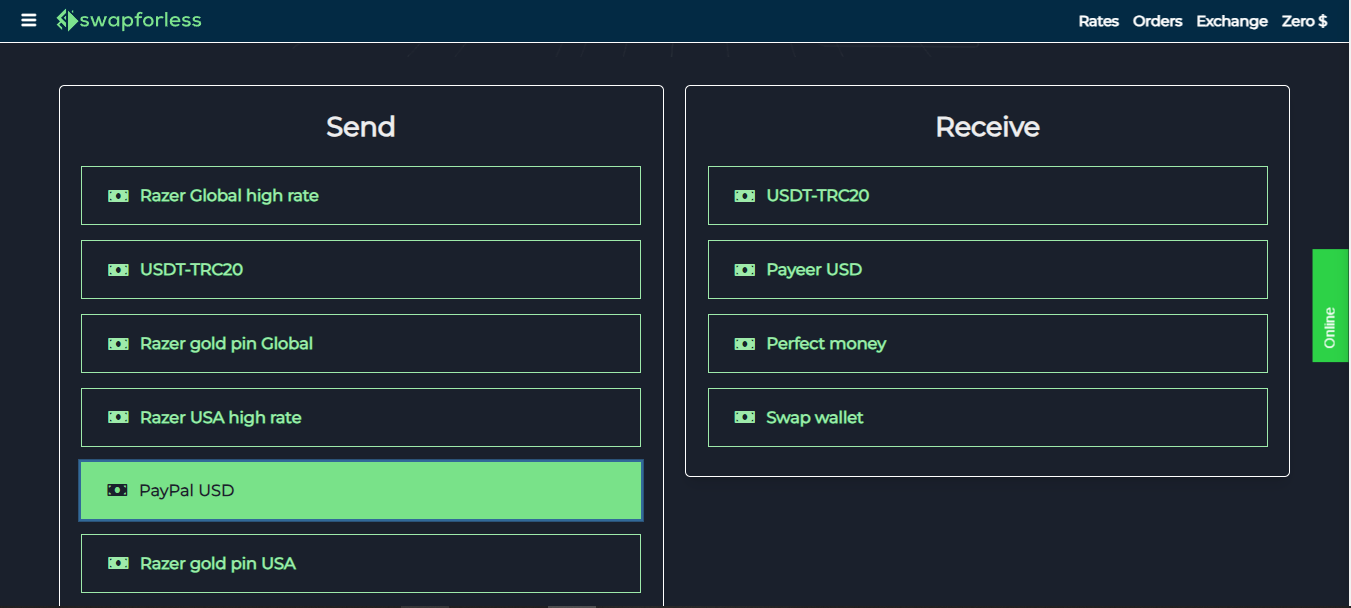
Task: Expand the Razer gold pin USA option
Action: point(360,563)
